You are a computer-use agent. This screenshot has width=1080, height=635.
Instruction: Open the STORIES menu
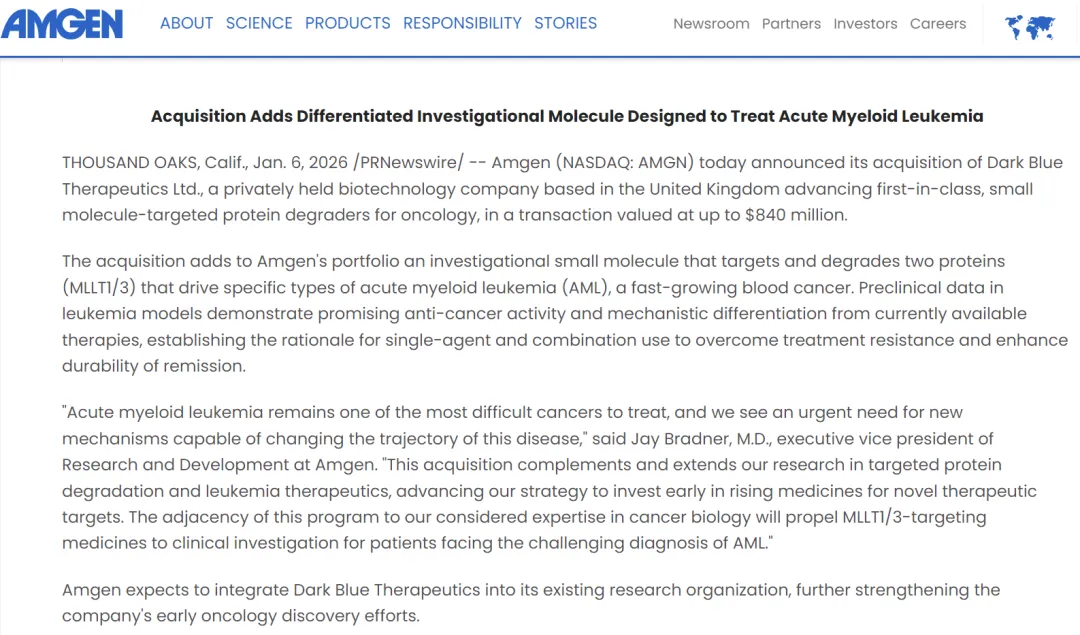click(565, 23)
